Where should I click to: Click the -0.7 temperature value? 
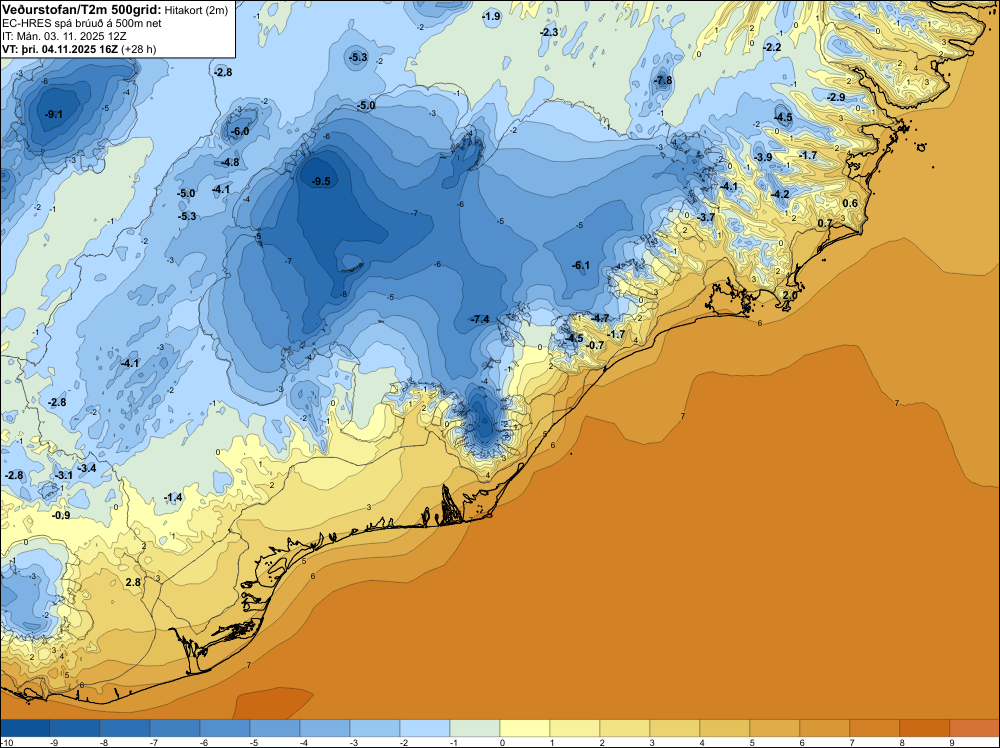point(595,345)
